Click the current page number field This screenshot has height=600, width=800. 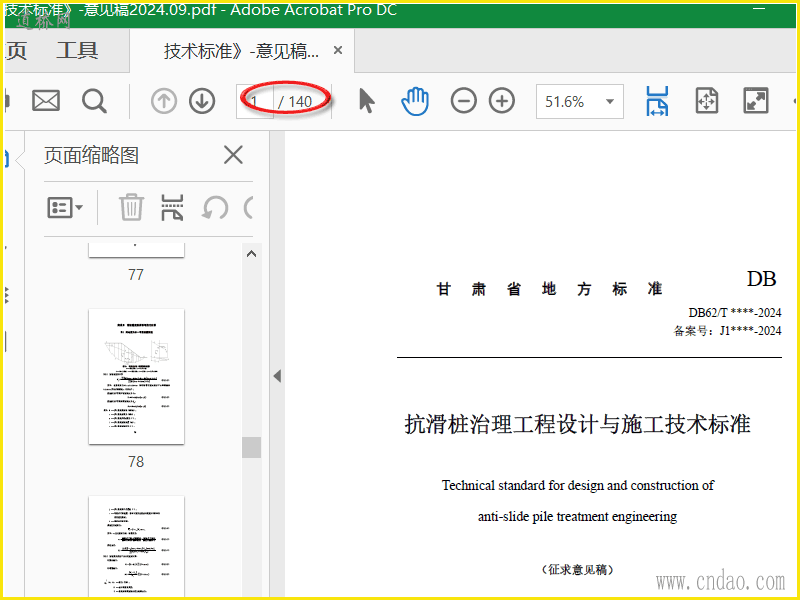pyautogui.click(x=255, y=102)
